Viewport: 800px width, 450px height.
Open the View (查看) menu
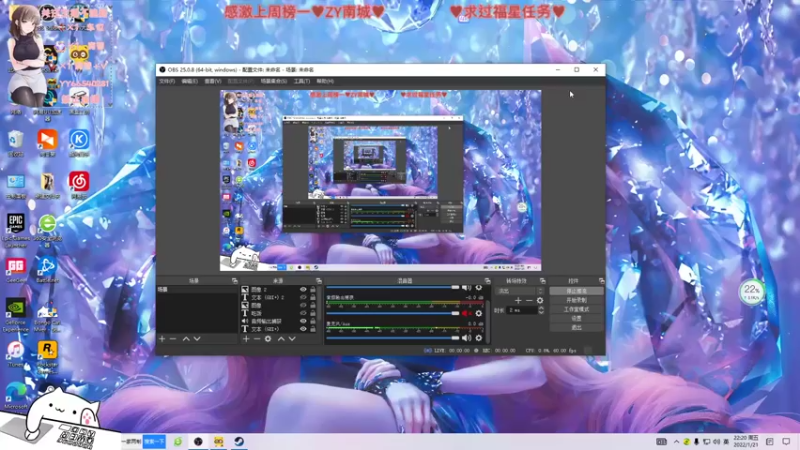coord(213,81)
